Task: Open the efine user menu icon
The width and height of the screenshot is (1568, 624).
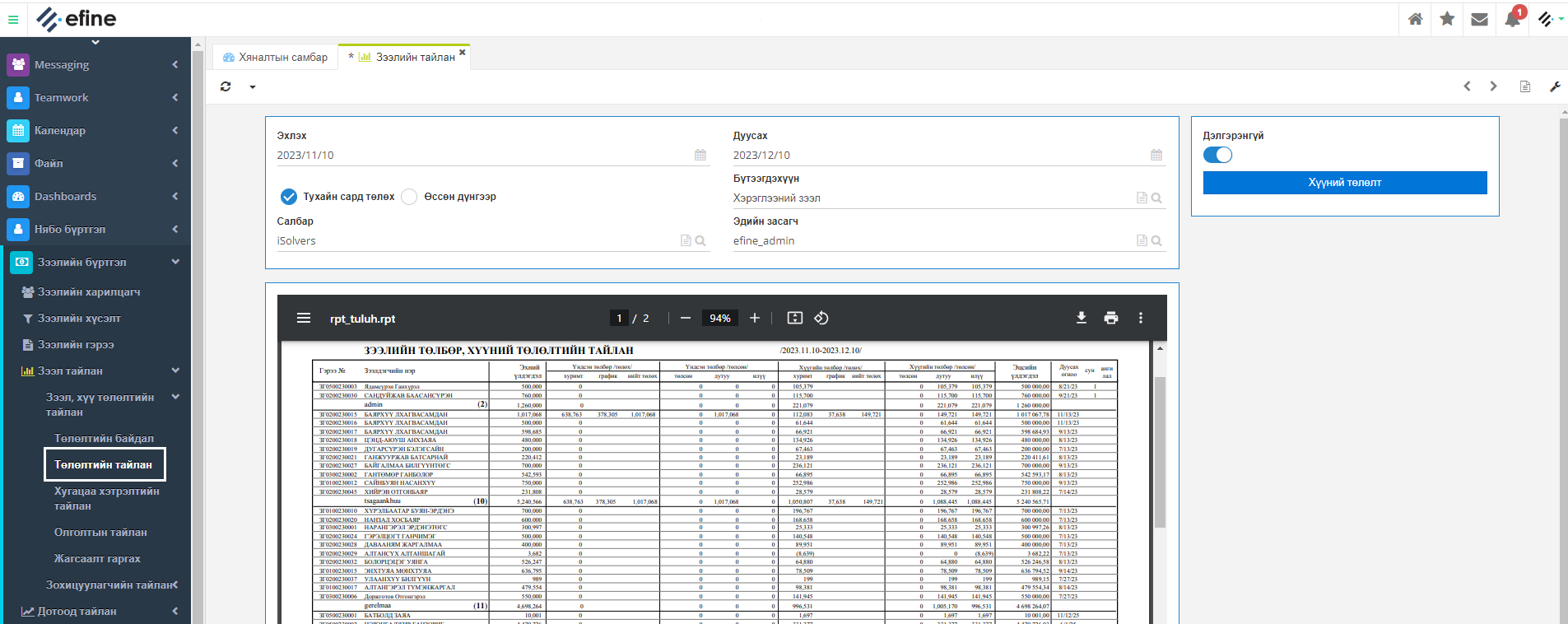Action: click(1550, 19)
